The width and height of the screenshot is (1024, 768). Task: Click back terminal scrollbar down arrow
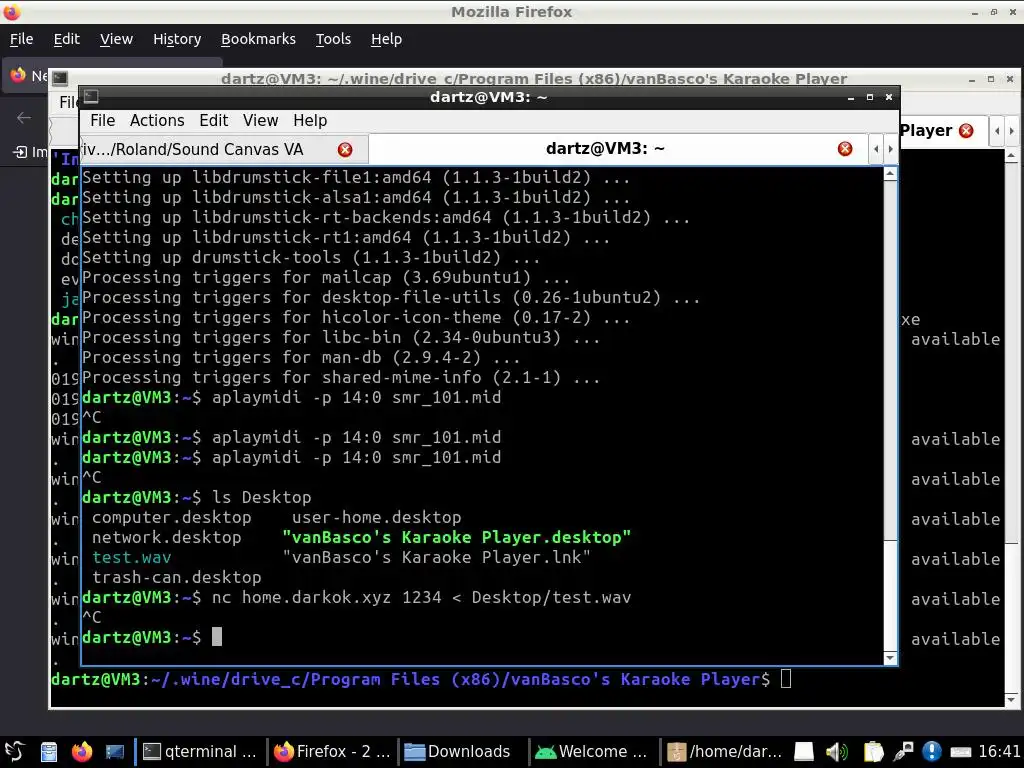click(x=1011, y=699)
